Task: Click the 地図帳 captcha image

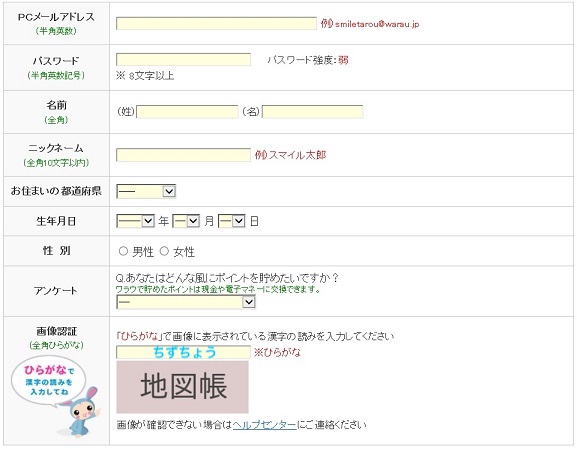Action: pos(183,387)
